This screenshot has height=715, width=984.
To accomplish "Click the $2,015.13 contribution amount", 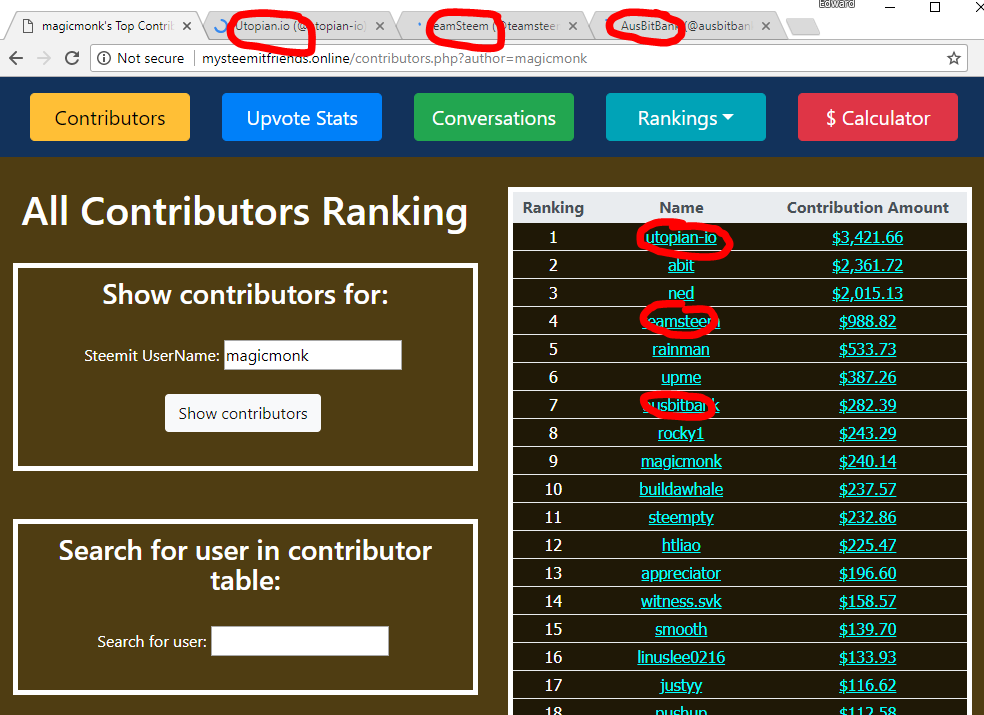I will 867,293.
